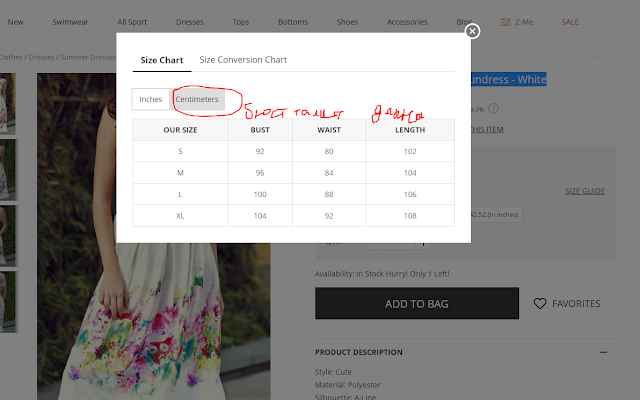Switch to Size Chart tab
Image resolution: width=640 pixels, height=400 pixels.
(x=162, y=60)
